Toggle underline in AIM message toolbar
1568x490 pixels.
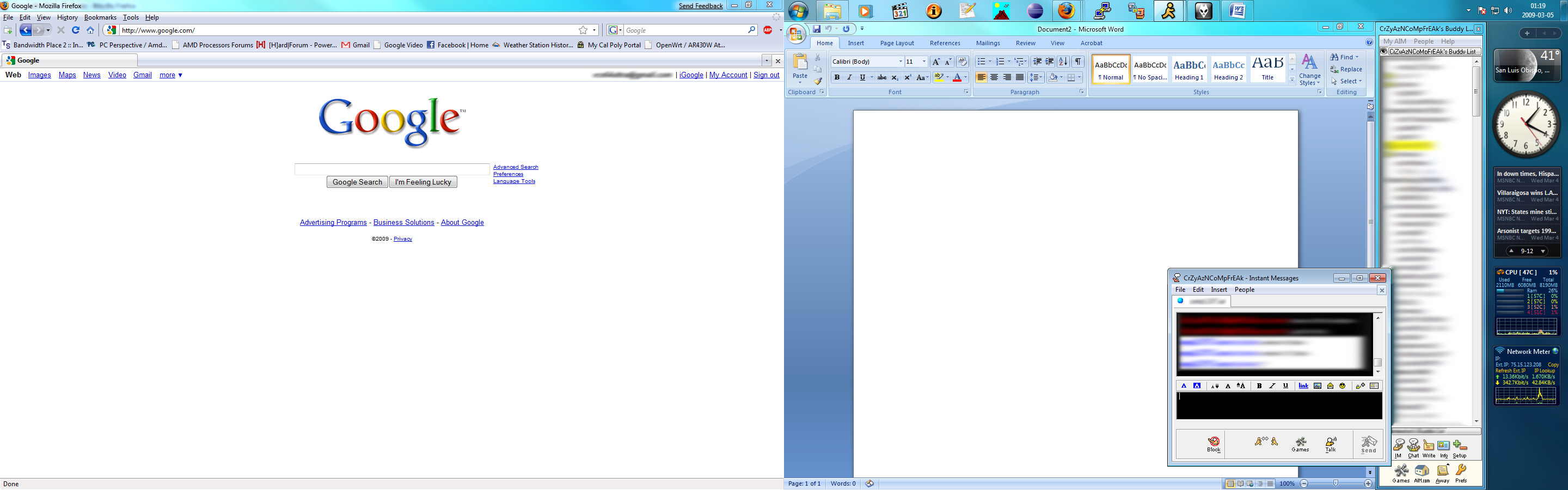1285,386
